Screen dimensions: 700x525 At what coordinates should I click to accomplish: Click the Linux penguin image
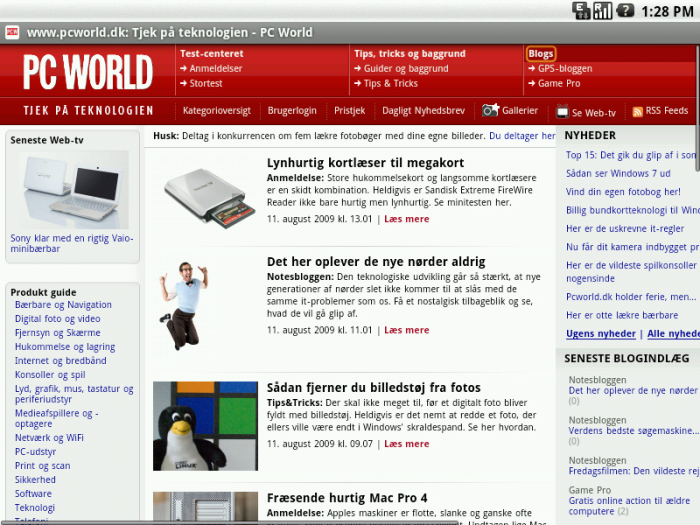click(x=205, y=426)
